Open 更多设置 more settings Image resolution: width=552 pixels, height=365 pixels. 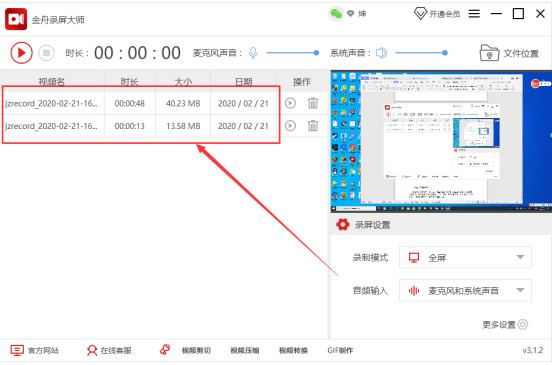505,325
